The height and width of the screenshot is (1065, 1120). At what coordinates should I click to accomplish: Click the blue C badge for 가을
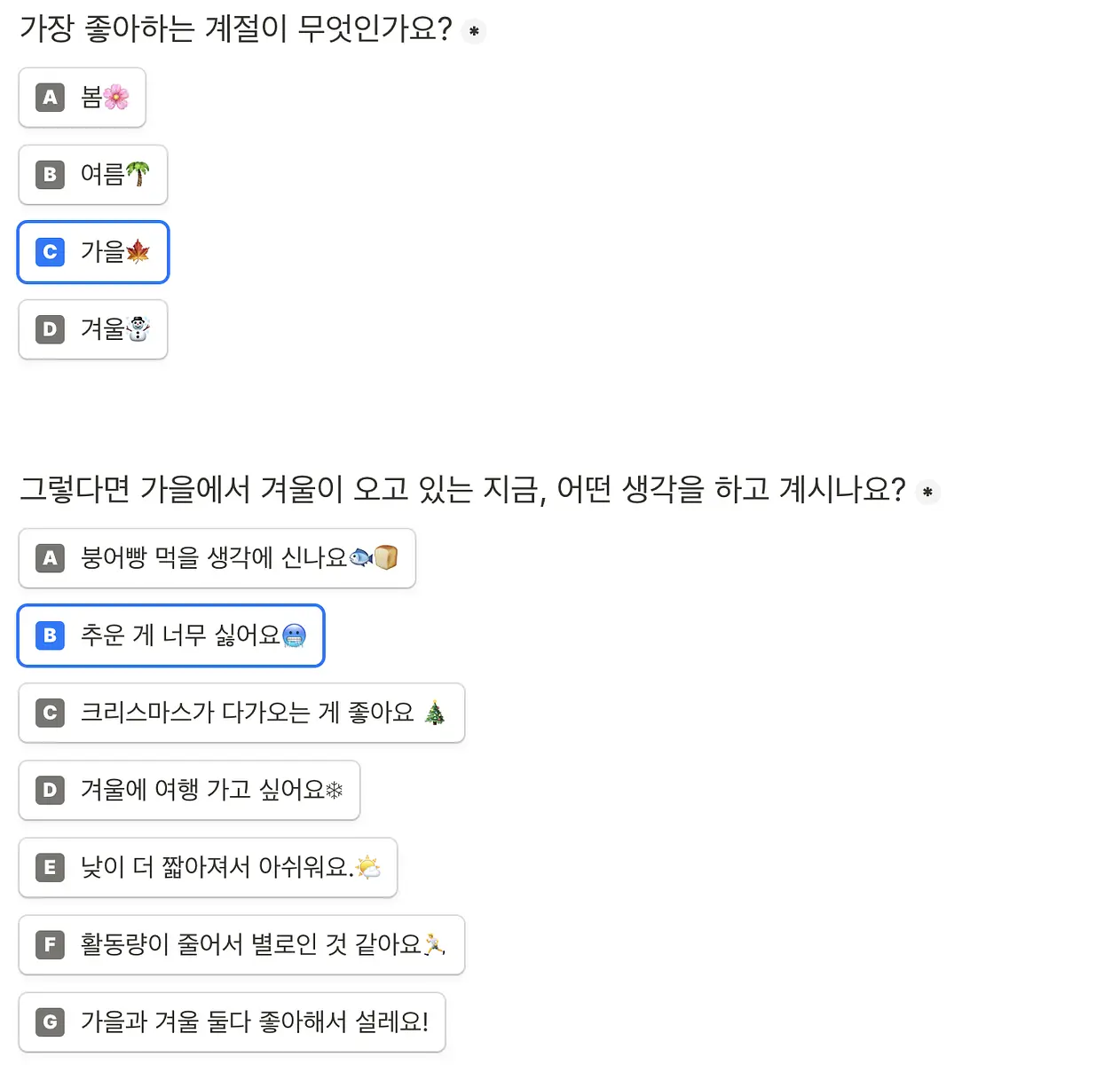click(51, 252)
